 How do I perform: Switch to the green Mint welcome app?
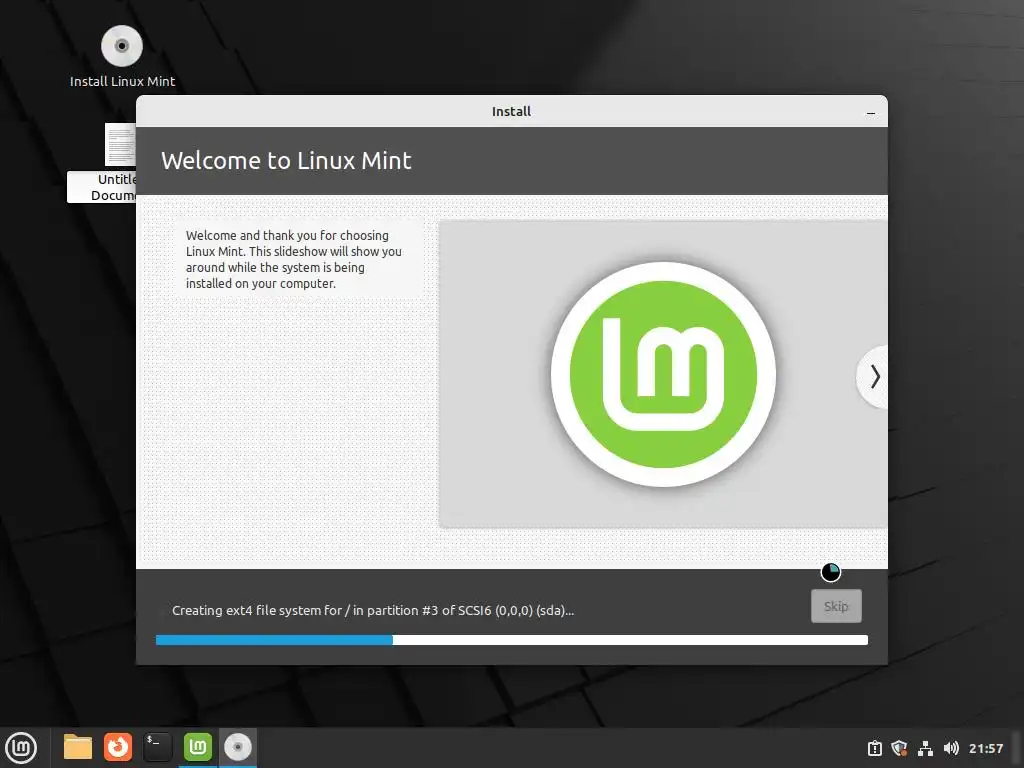pyautogui.click(x=198, y=747)
